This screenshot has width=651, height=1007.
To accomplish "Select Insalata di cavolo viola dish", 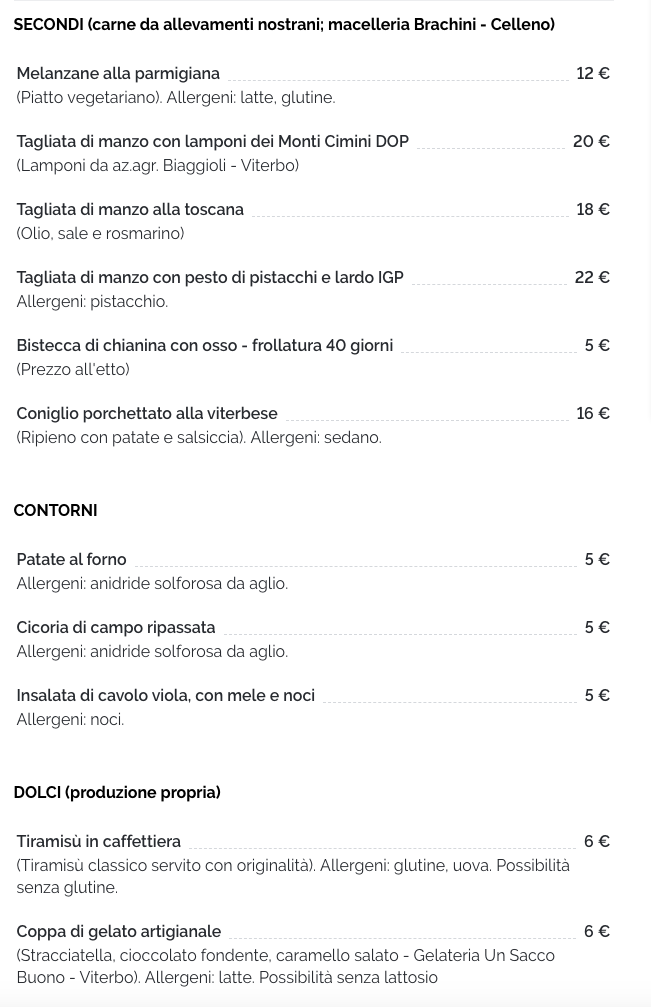I will [x=166, y=696].
